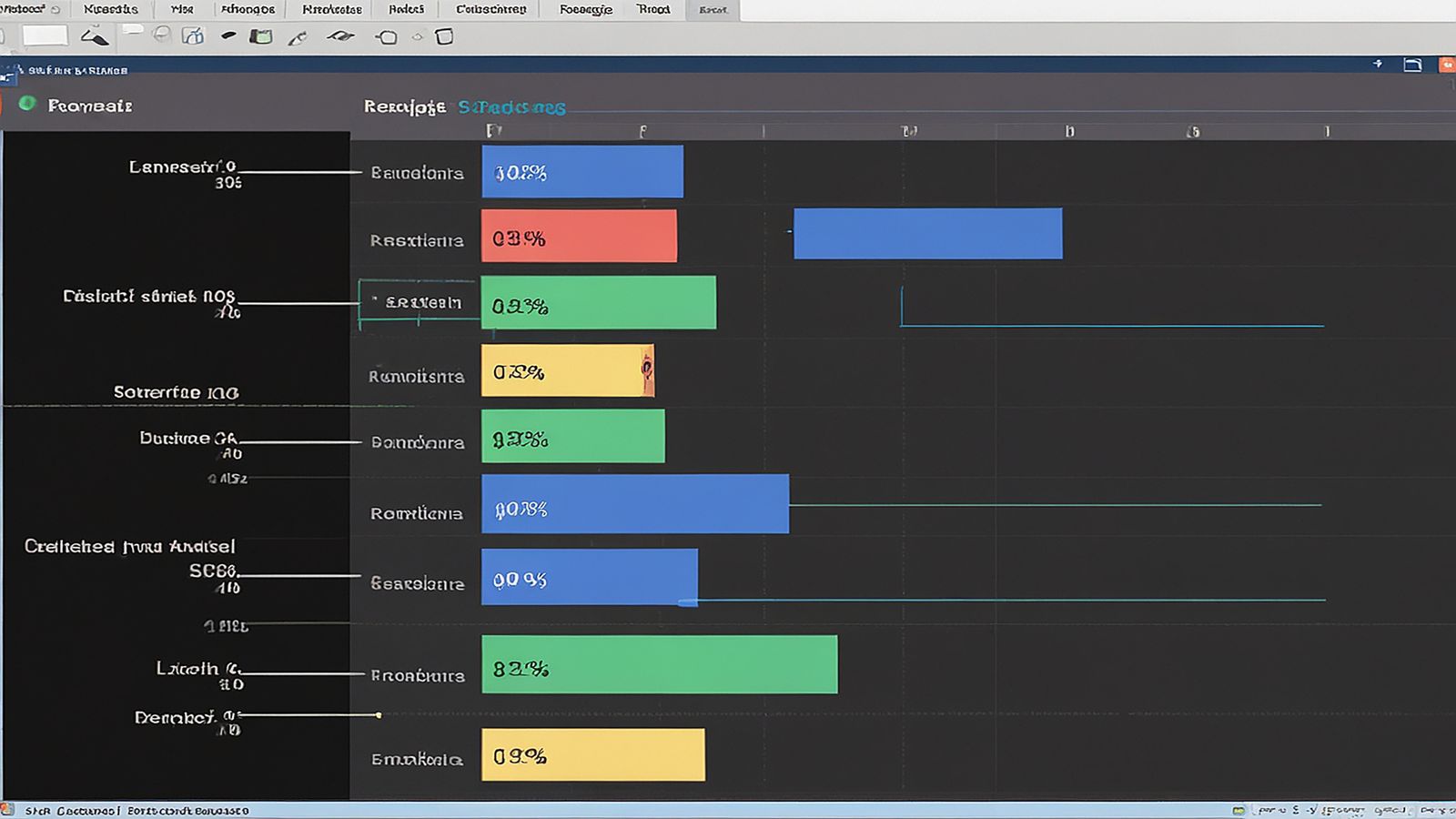The height and width of the screenshot is (819, 1456).
Task: Select the blue chart icon in toolbar
Action: pos(193,36)
